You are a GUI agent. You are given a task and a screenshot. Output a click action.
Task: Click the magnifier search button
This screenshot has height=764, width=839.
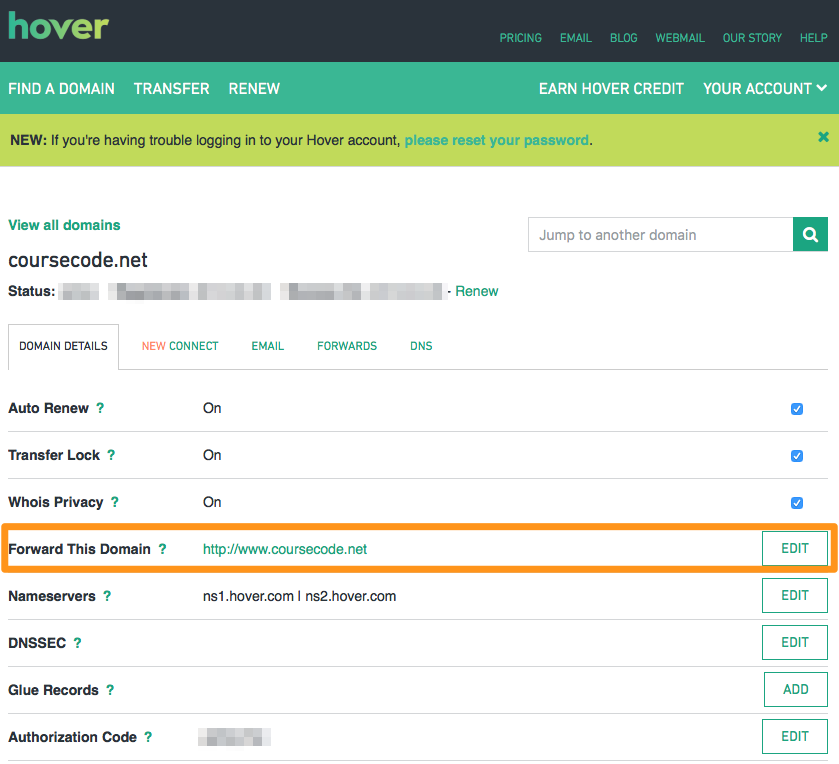click(x=810, y=234)
